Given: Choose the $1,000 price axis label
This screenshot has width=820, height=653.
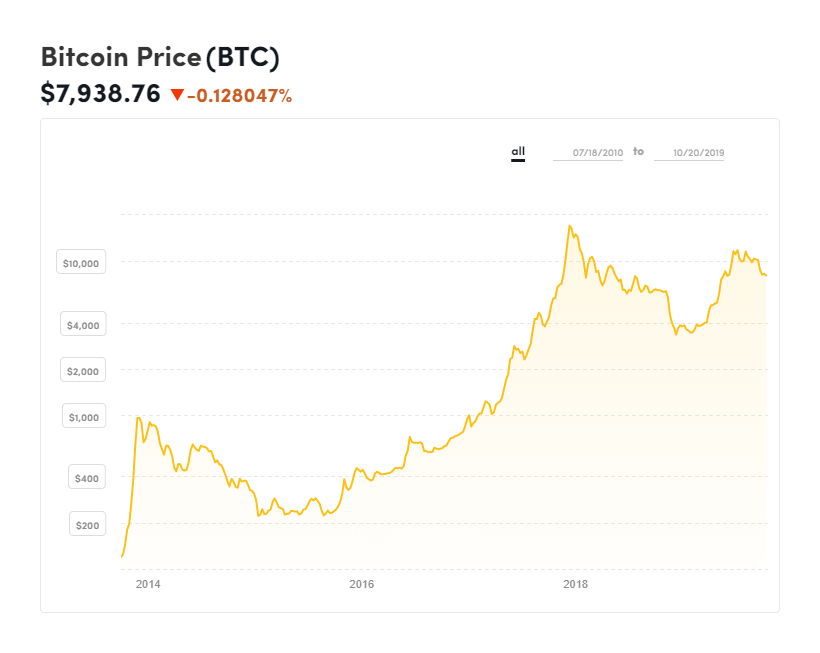Looking at the screenshot, I should (85, 417).
